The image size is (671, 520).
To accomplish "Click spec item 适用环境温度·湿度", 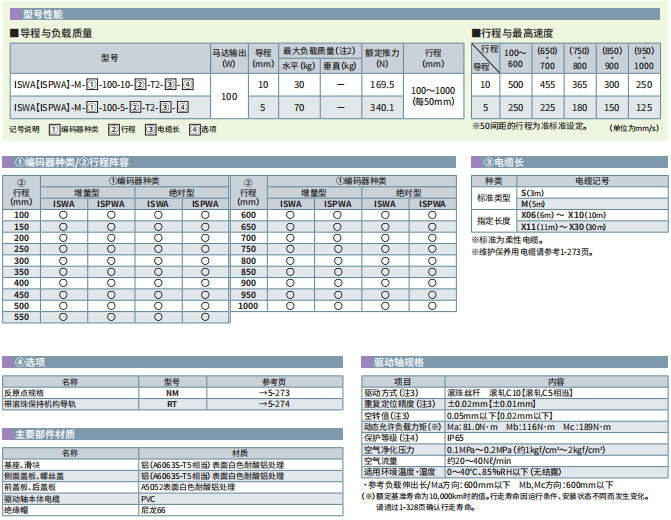I will coord(399,472).
